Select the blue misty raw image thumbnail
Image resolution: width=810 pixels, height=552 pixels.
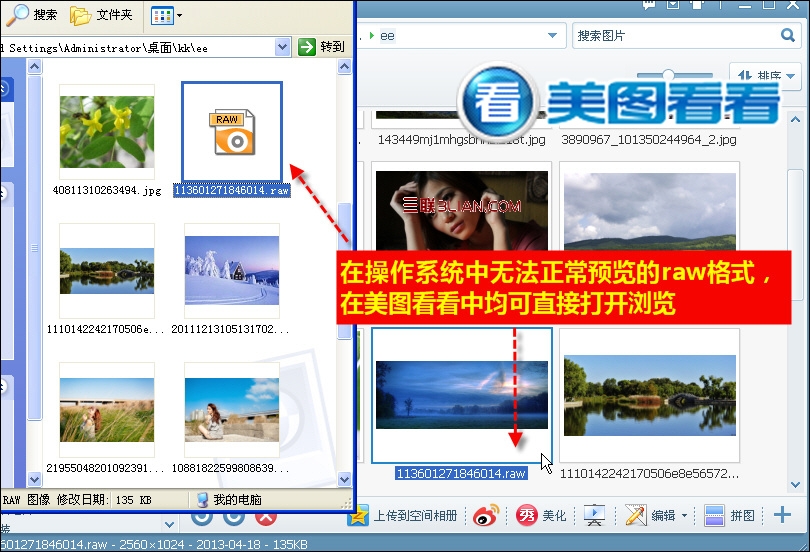(x=462, y=395)
